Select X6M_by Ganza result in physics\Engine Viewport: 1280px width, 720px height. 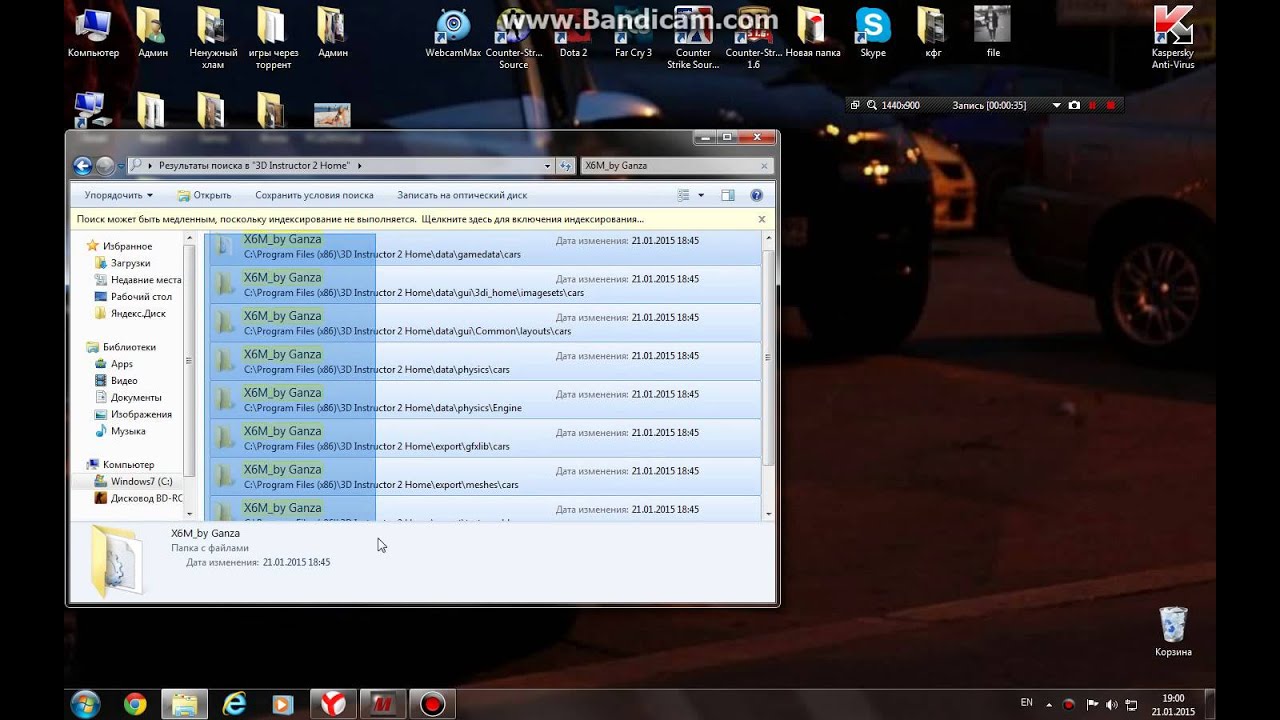pyautogui.click(x=485, y=400)
